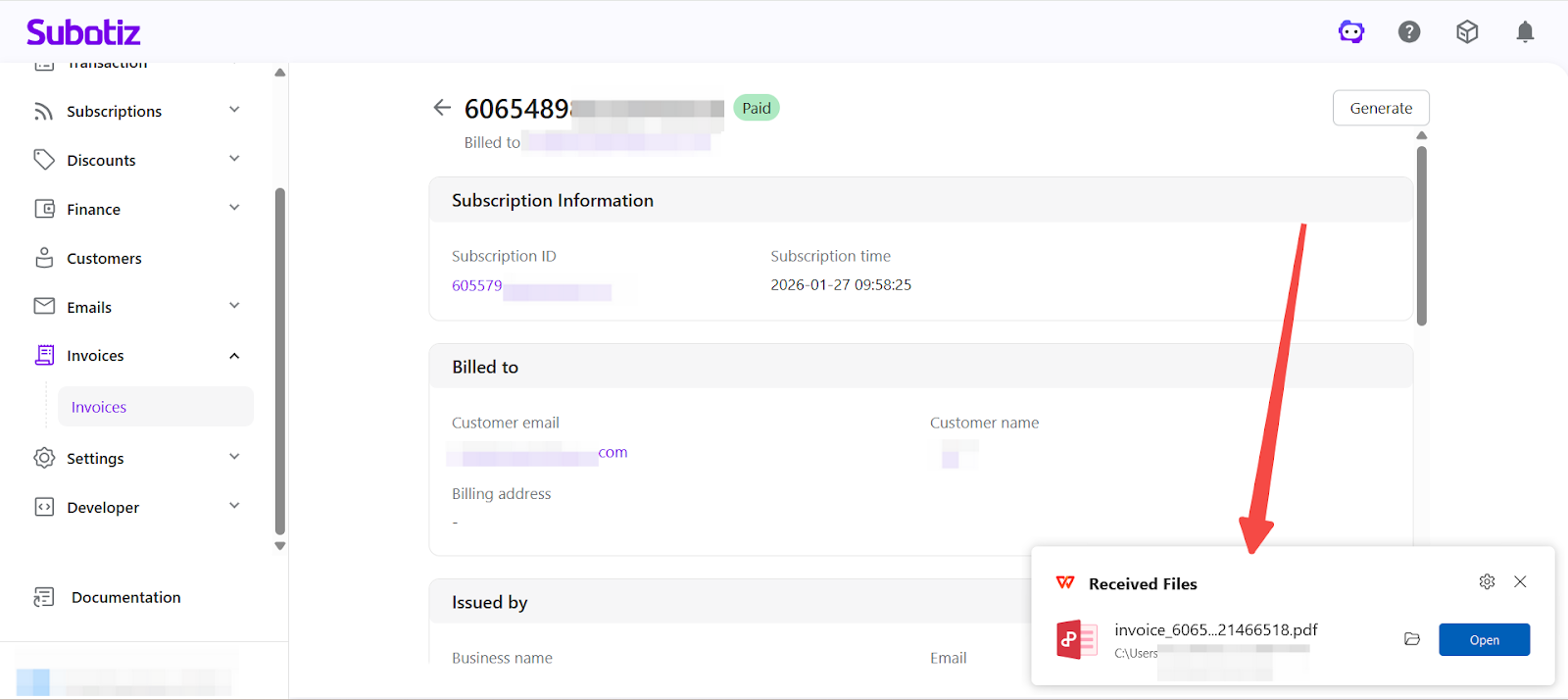The height and width of the screenshot is (700, 1568).
Task: Open the help question mark icon
Action: tap(1409, 32)
